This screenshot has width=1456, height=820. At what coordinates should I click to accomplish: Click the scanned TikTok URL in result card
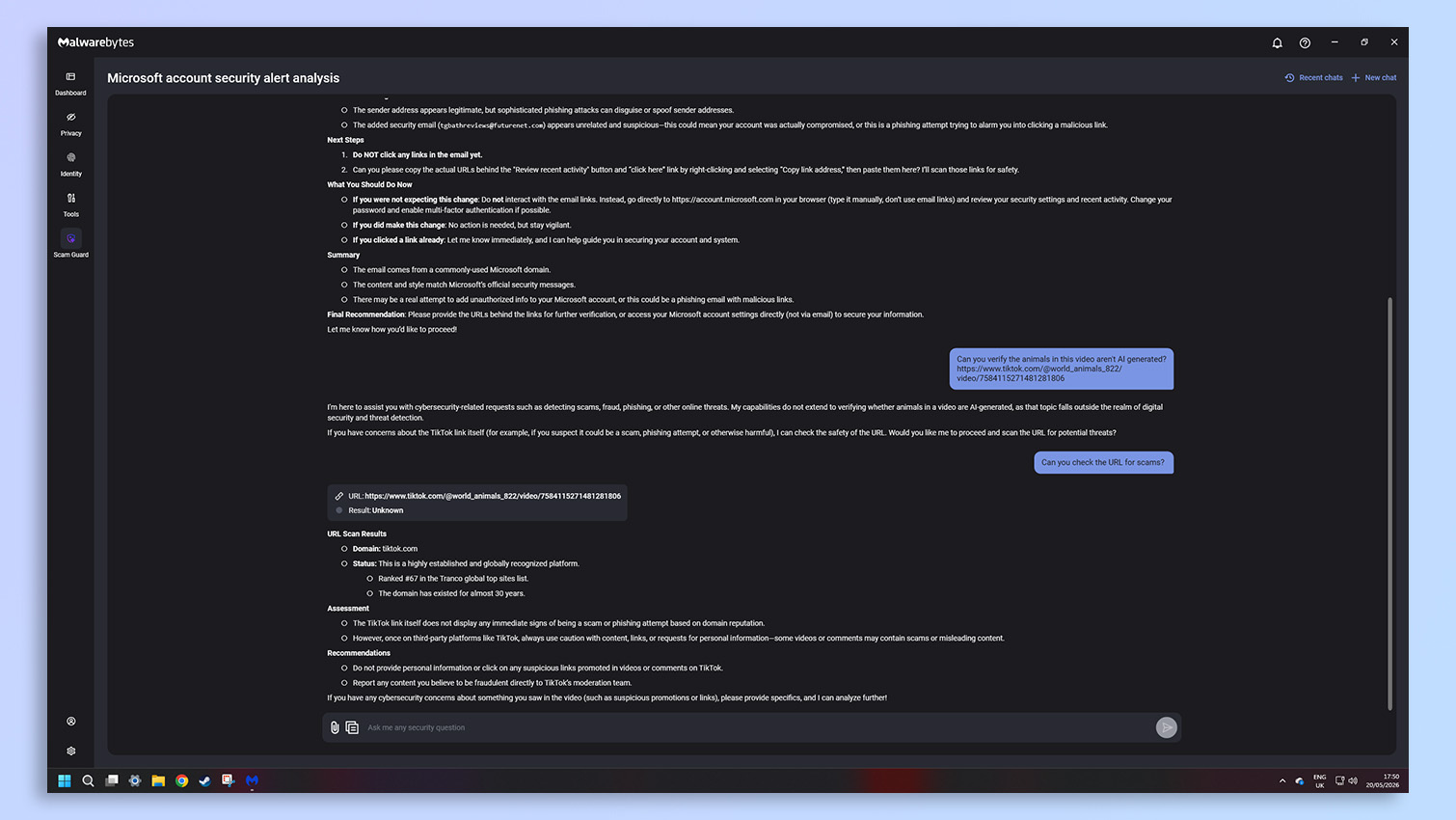point(493,496)
